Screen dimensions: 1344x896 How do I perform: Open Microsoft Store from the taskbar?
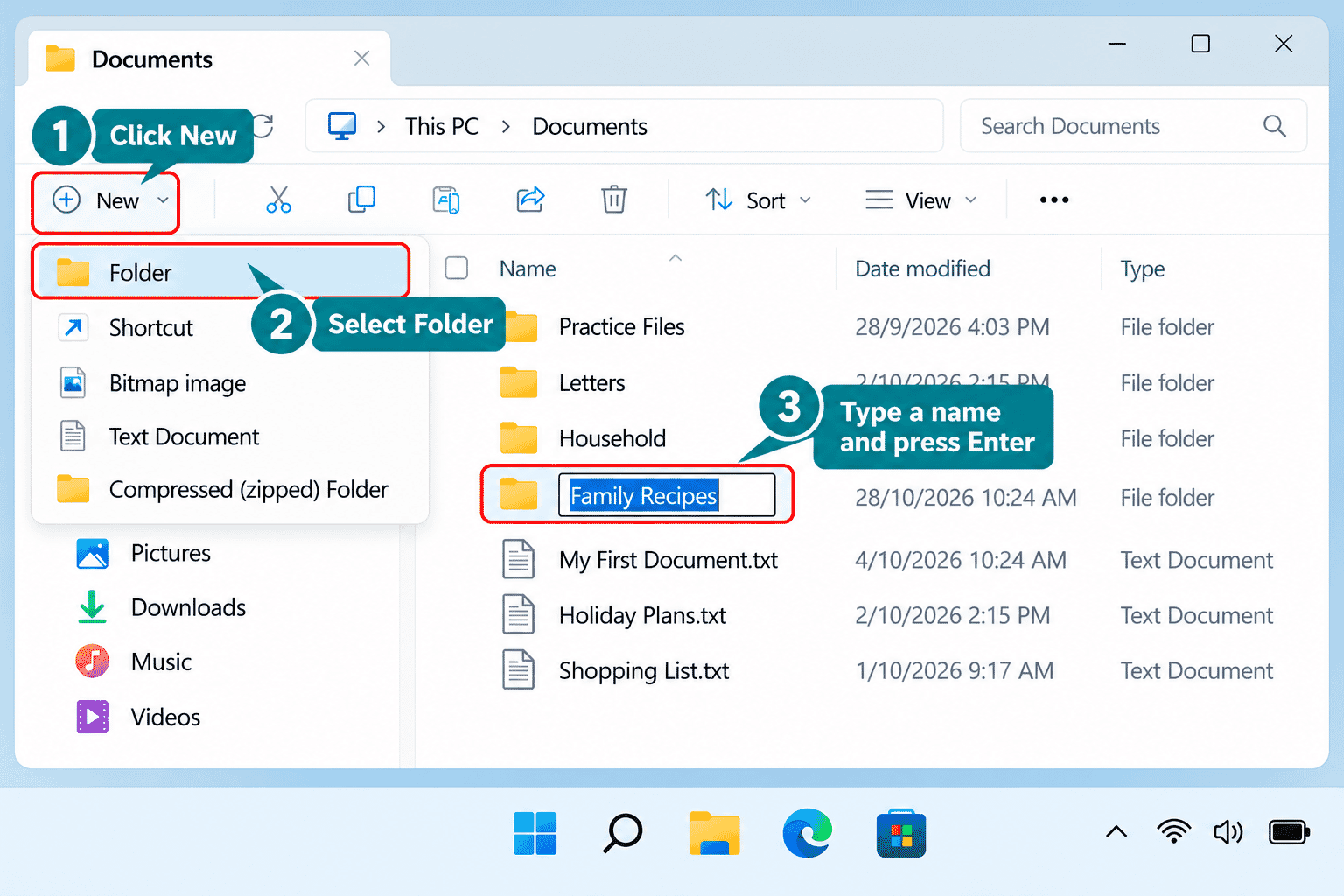pyautogui.click(x=901, y=833)
